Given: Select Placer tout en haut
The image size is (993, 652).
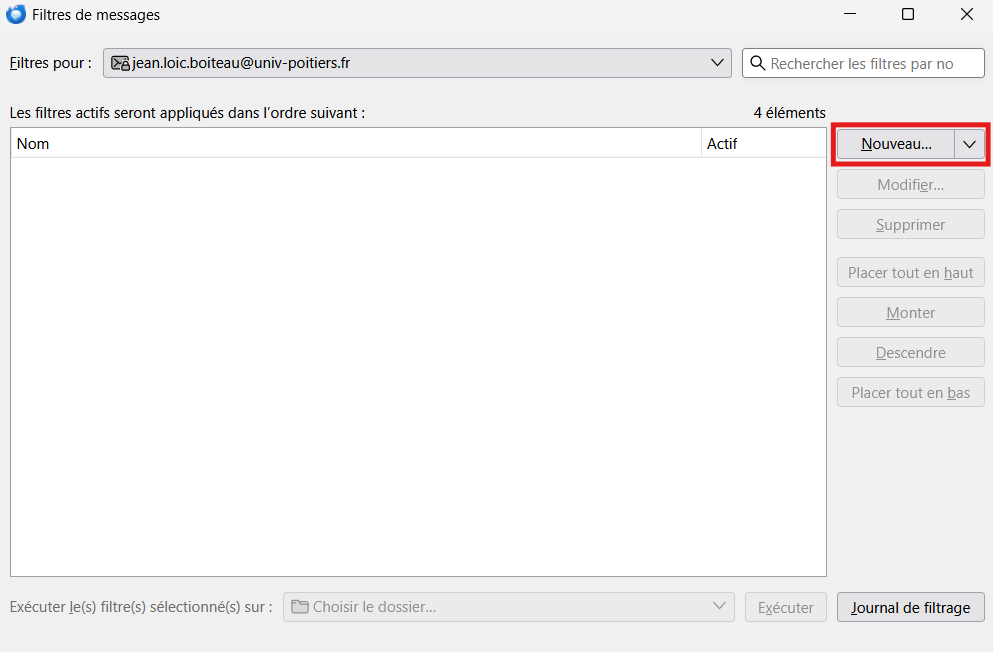Looking at the screenshot, I should 910,273.
